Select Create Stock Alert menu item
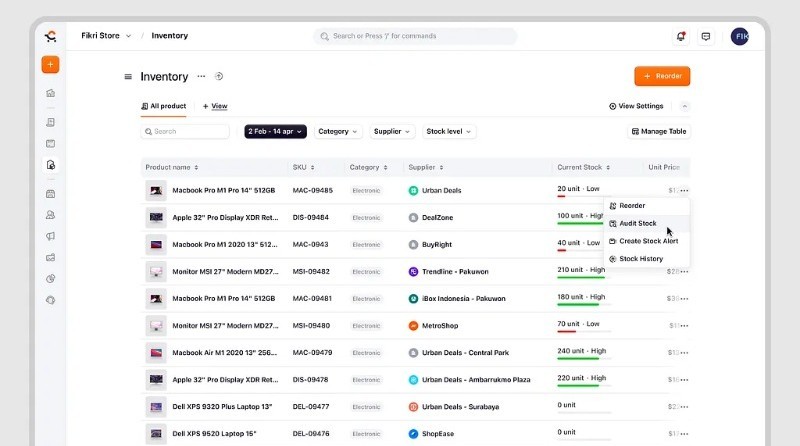The image size is (800, 446). tap(646, 241)
